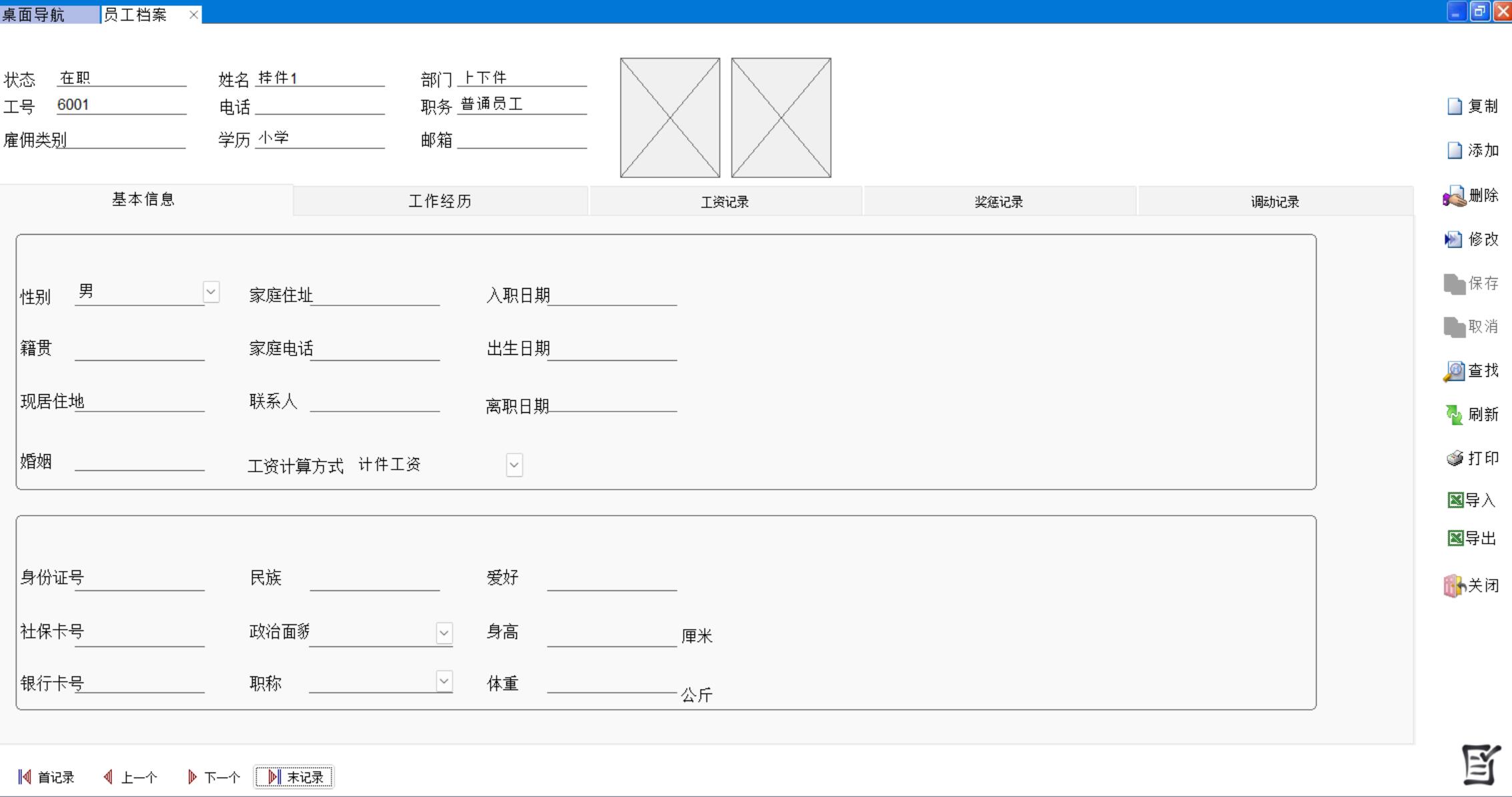This screenshot has width=1512, height=797.
Task: Click the notepad icon at bottom right
Action: 1481,764
